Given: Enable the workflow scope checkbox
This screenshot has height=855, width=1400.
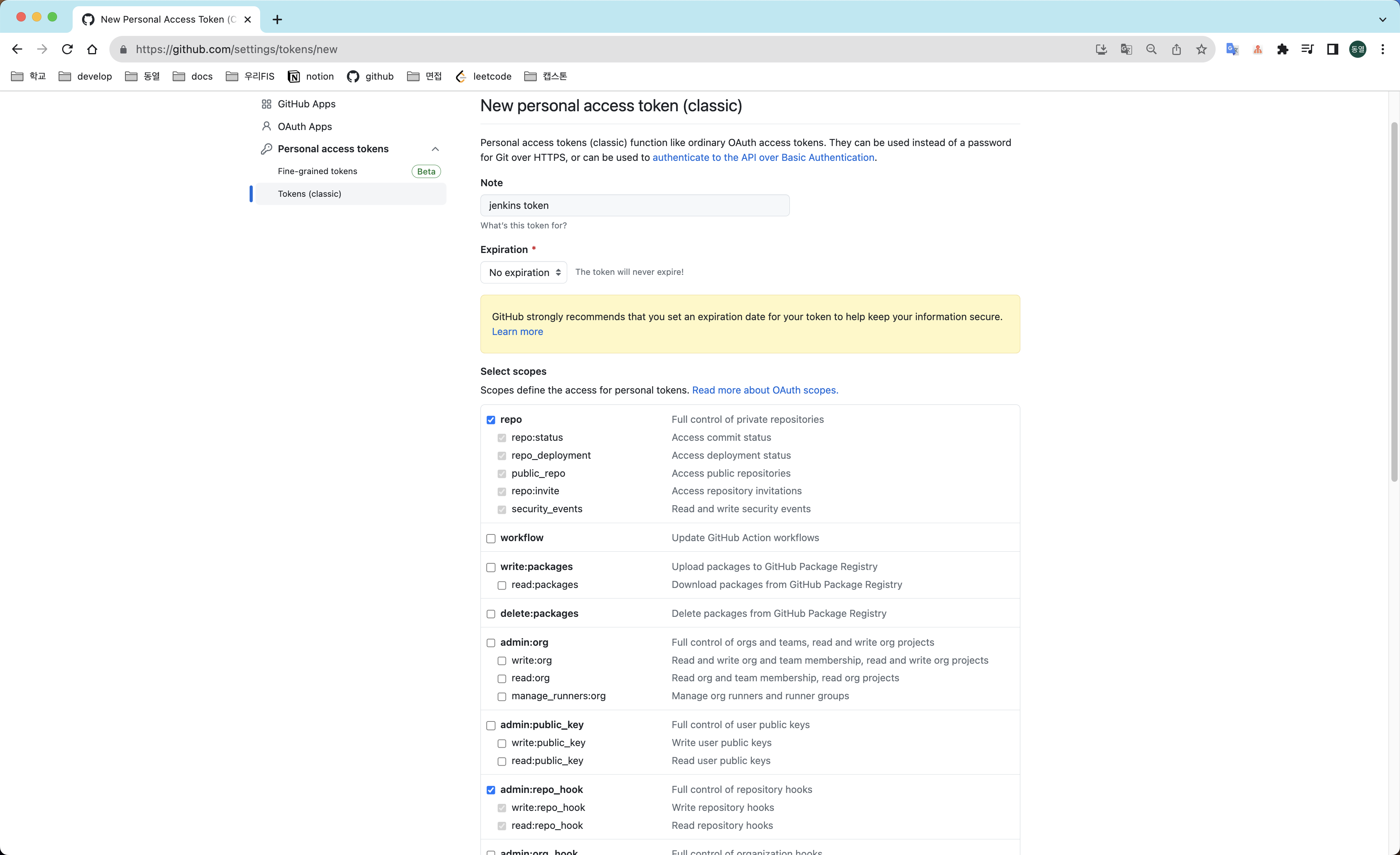Looking at the screenshot, I should coord(491,538).
